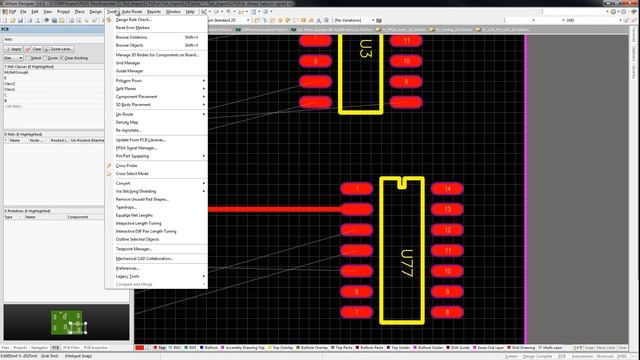The image size is (640, 360).
Task: Select the Bottom Overlay layer tab
Action: coord(312,348)
